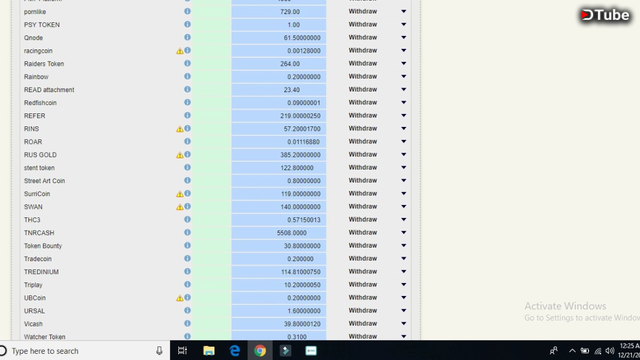Open SWAN info icon
Screen dimensions: 640x360
click(x=187, y=207)
